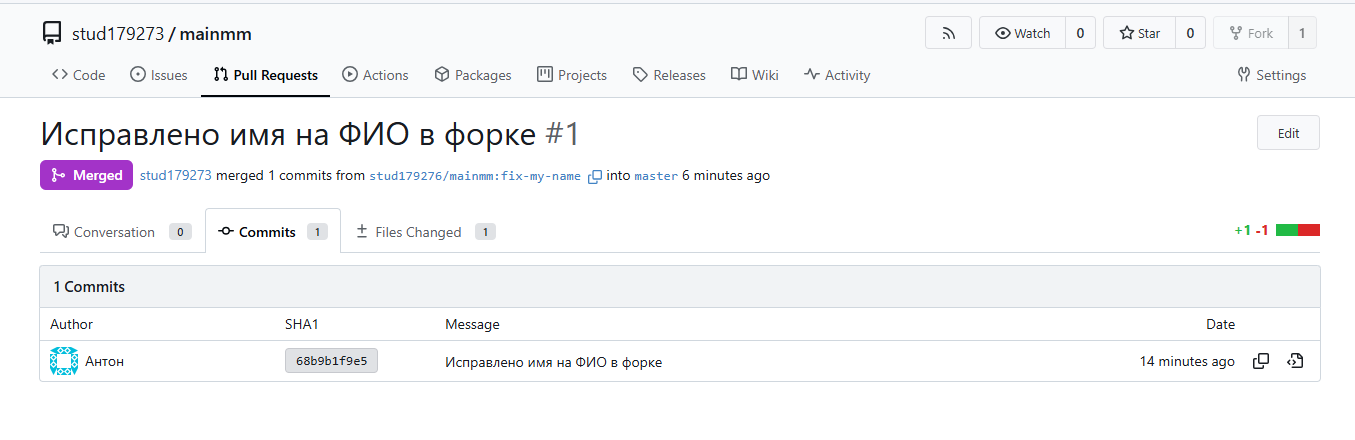The height and width of the screenshot is (440, 1355).
Task: View source at this commit icon
Action: click(x=1295, y=361)
